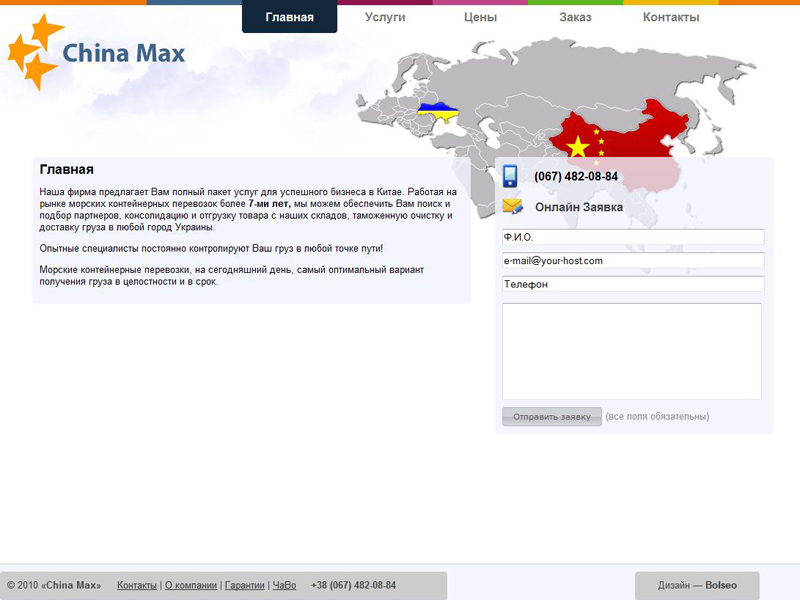Open the Заказ menu item

click(576, 17)
